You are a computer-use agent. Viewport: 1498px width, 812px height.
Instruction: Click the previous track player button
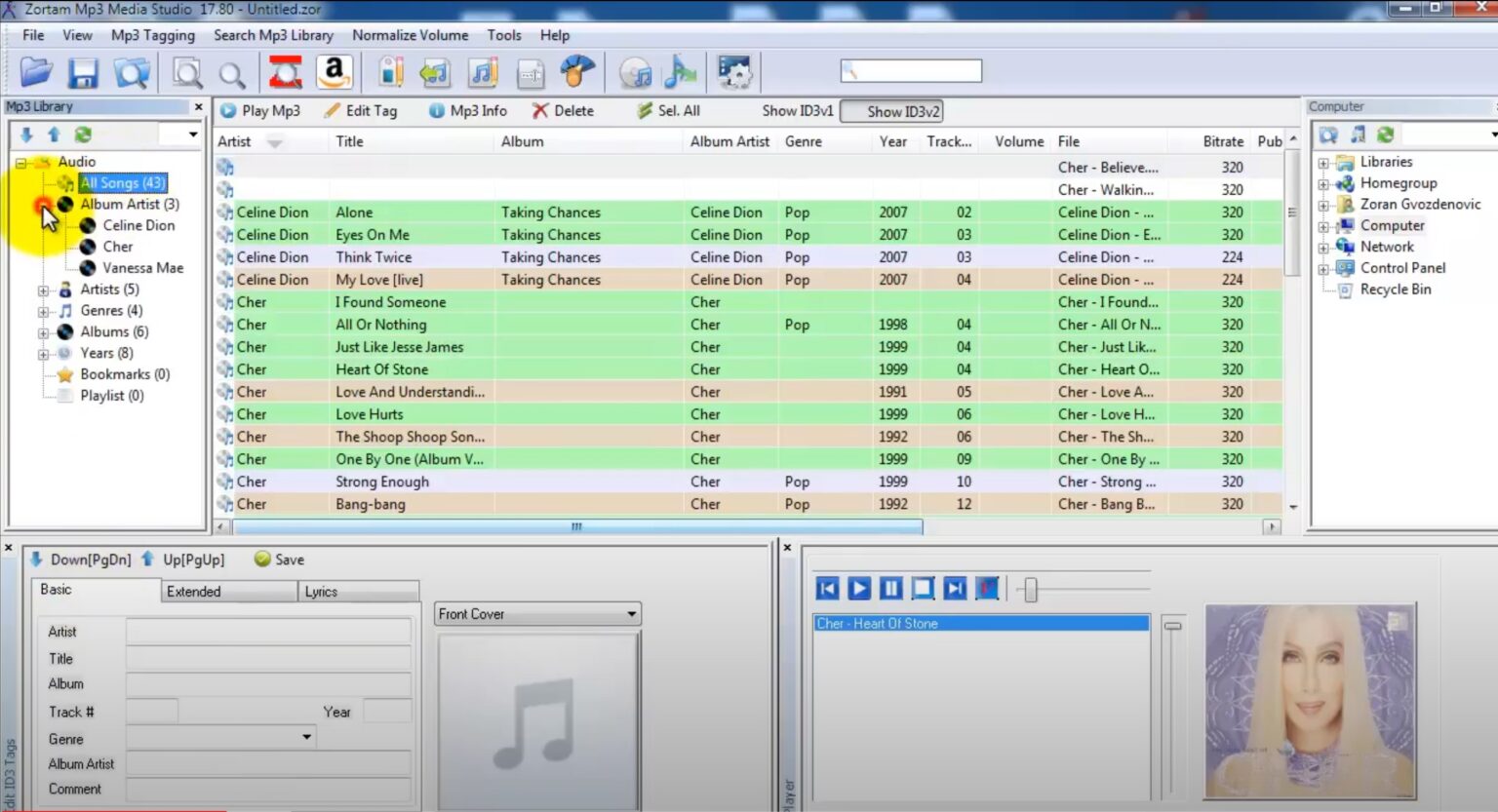coord(827,588)
